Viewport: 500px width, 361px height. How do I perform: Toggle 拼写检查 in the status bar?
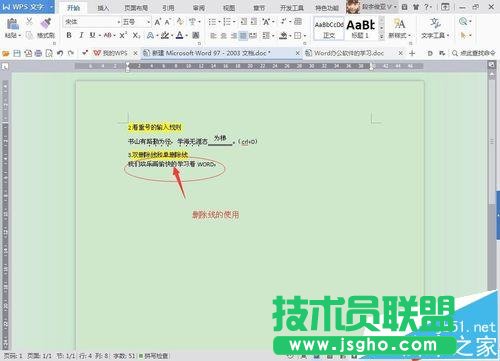[154, 356]
